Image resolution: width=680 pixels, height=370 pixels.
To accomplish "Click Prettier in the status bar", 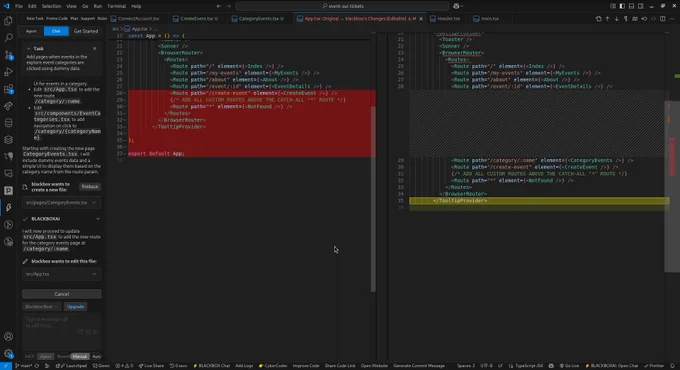I will point(654,366).
